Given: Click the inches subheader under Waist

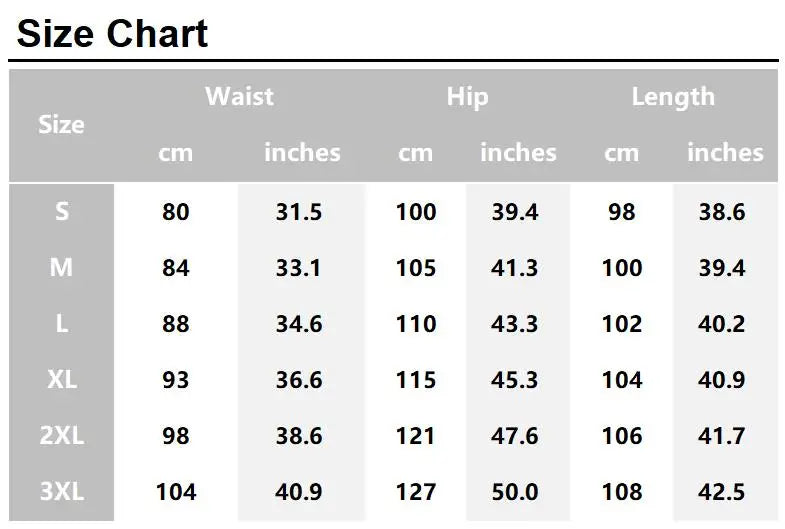Looking at the screenshot, I should (302, 153).
